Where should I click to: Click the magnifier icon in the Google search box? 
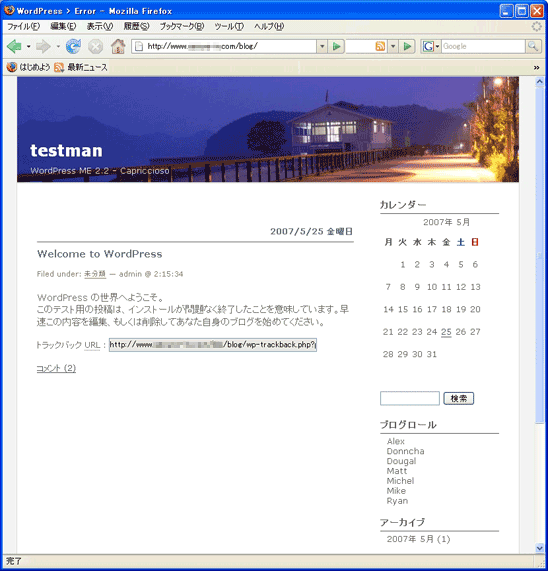click(533, 46)
